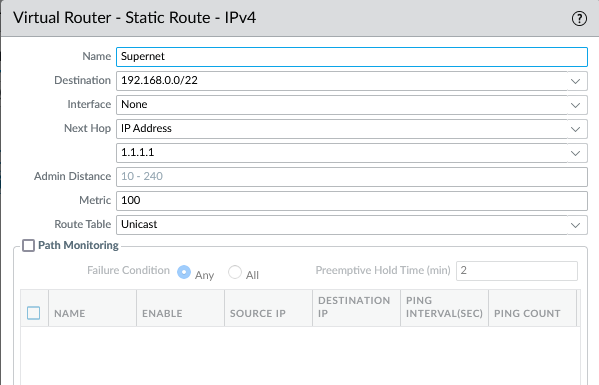Click the Route Table label
The image size is (599, 385).
click(x=83, y=224)
